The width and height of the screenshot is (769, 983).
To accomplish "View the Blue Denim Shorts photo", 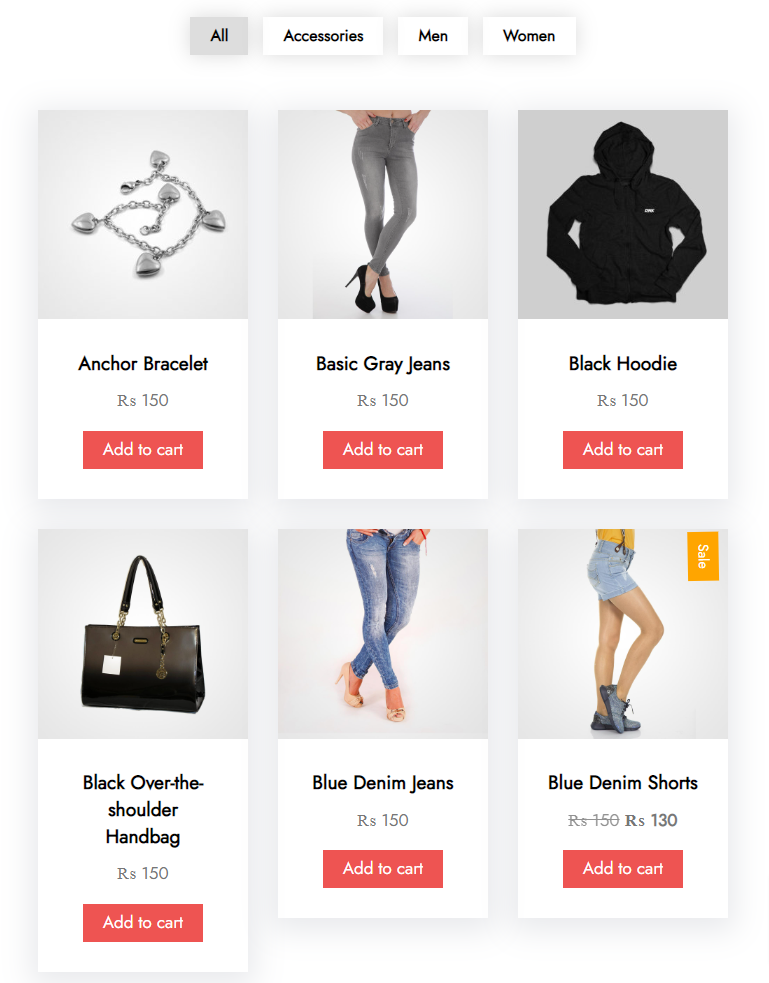I will 623,634.
